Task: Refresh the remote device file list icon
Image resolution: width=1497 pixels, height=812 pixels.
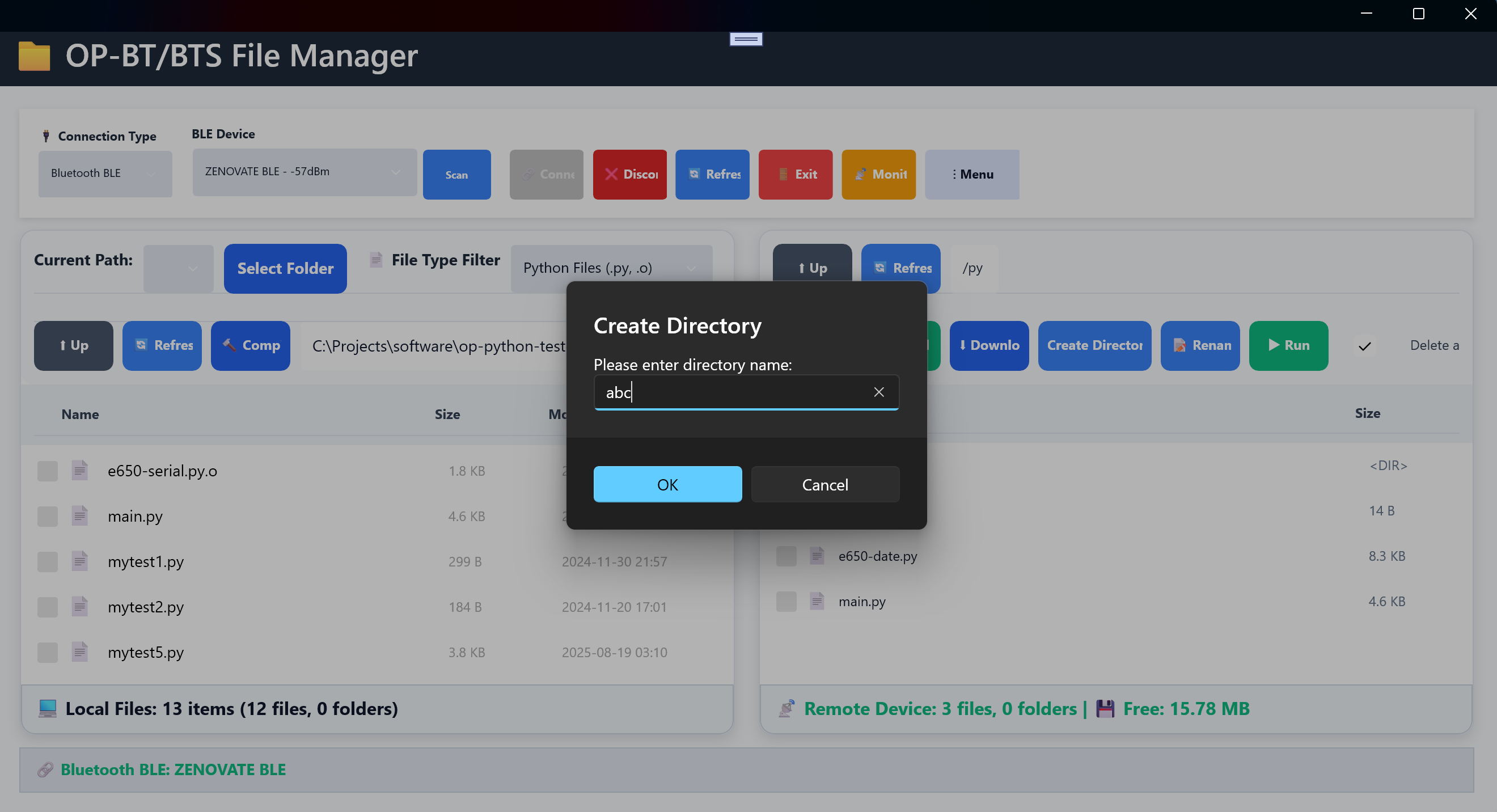Action: point(881,268)
